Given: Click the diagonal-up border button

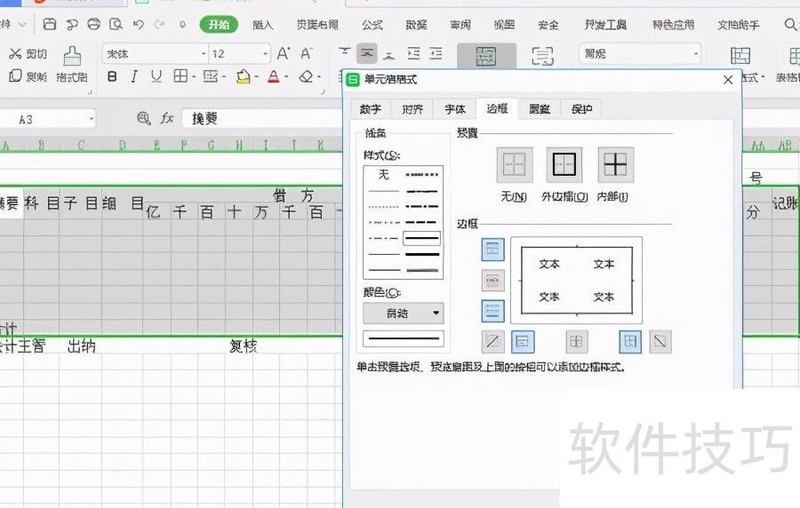Looking at the screenshot, I should click(x=493, y=341).
